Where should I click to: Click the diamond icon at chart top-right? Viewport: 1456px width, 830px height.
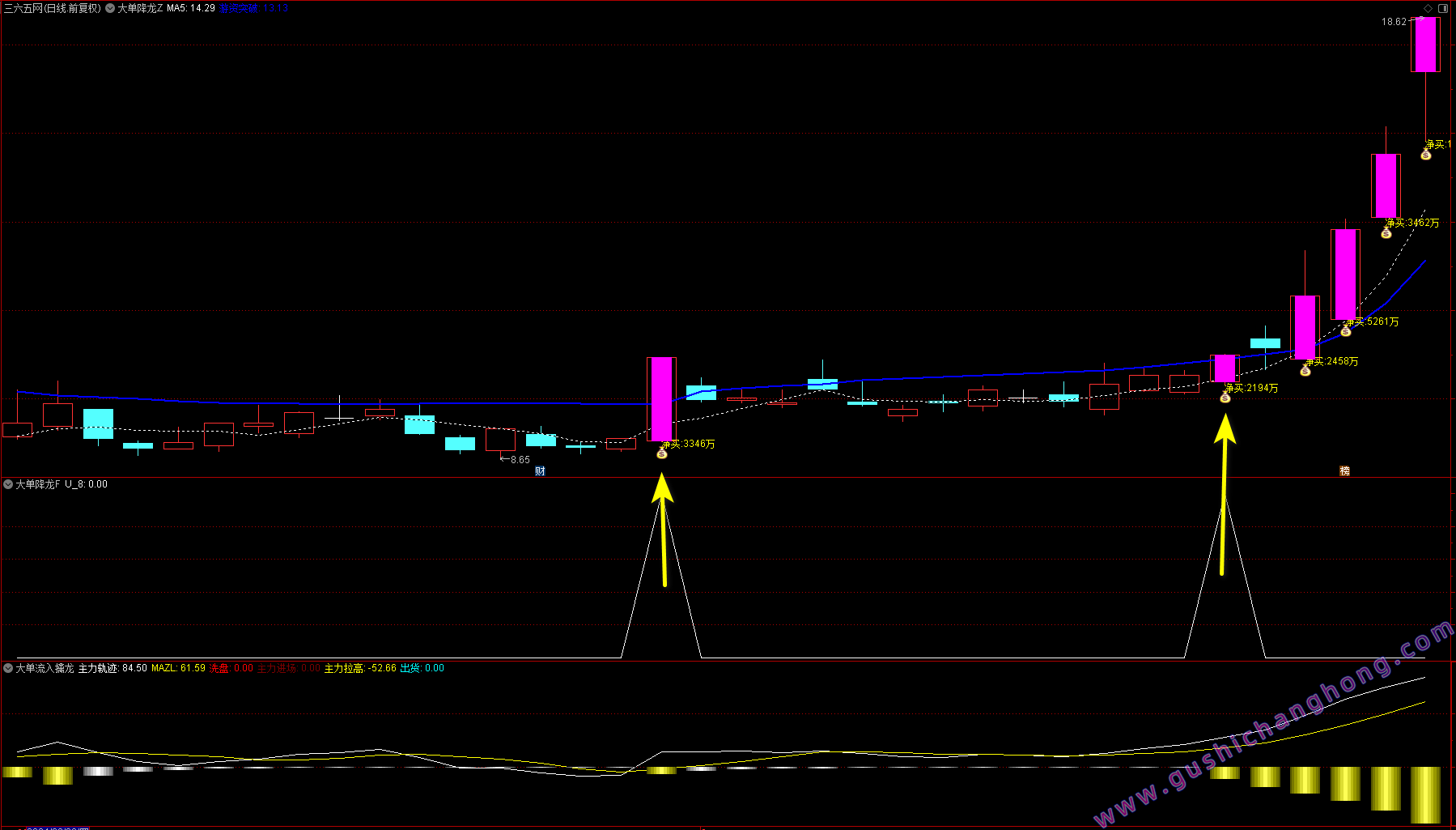tap(1428, 8)
